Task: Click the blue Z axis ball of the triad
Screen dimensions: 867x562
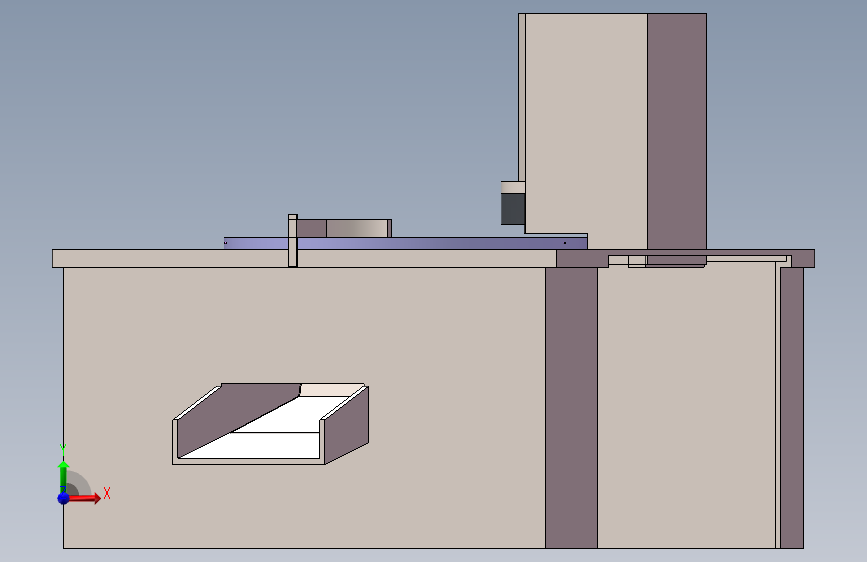Action: [64, 498]
